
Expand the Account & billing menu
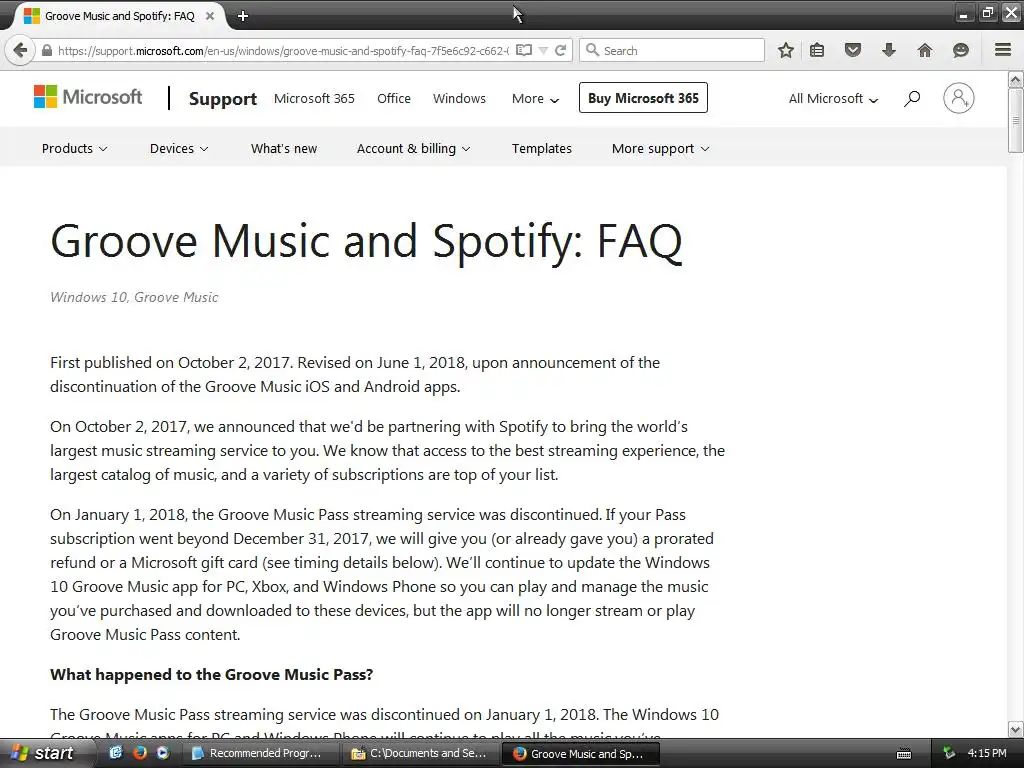coord(413,149)
